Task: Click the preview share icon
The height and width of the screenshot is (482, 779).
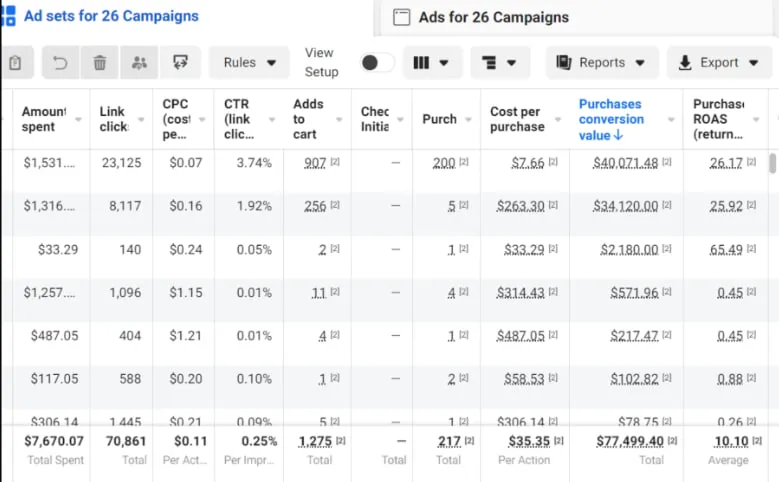Action: 181,63
